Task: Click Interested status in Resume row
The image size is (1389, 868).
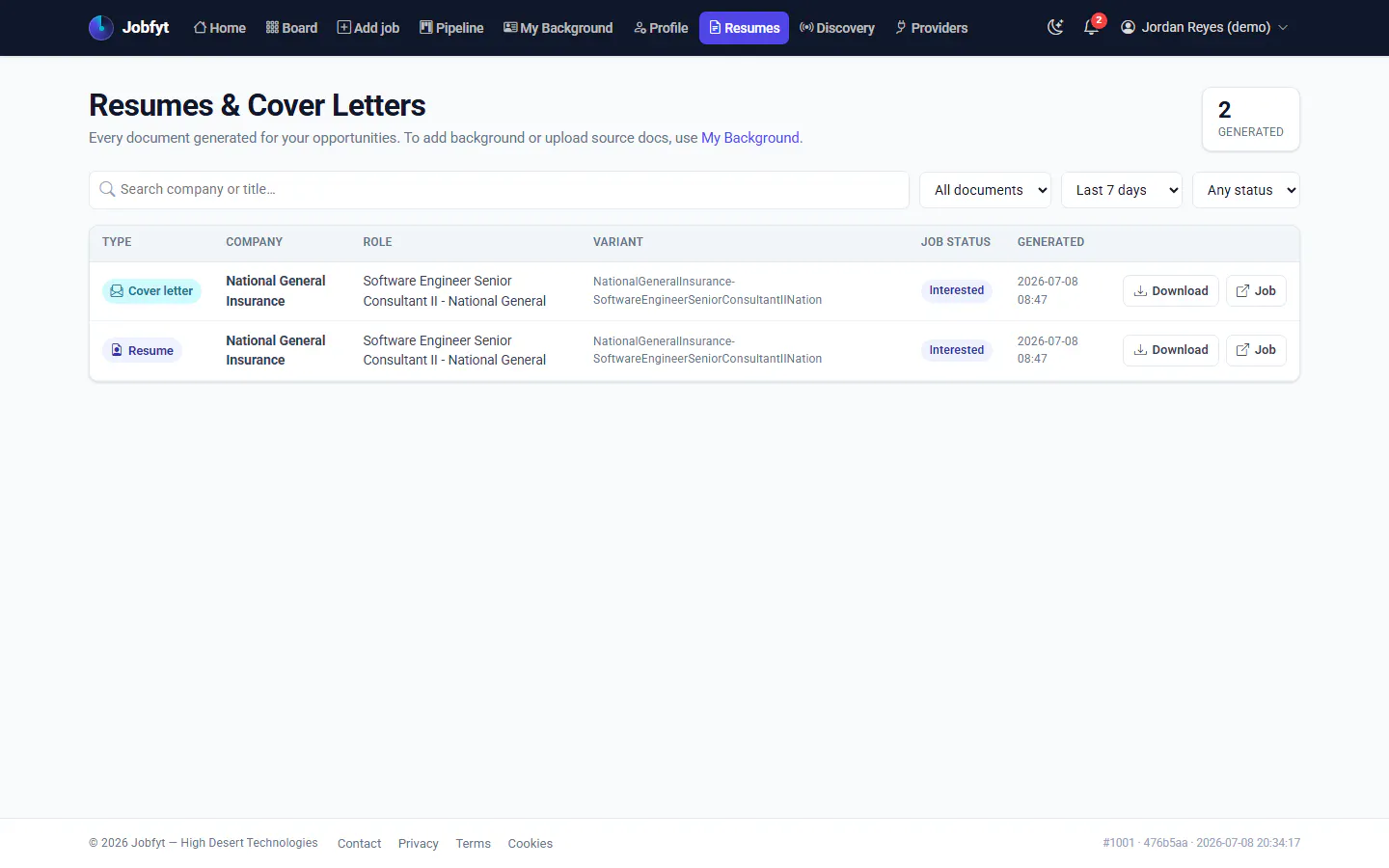Action: coord(957,350)
